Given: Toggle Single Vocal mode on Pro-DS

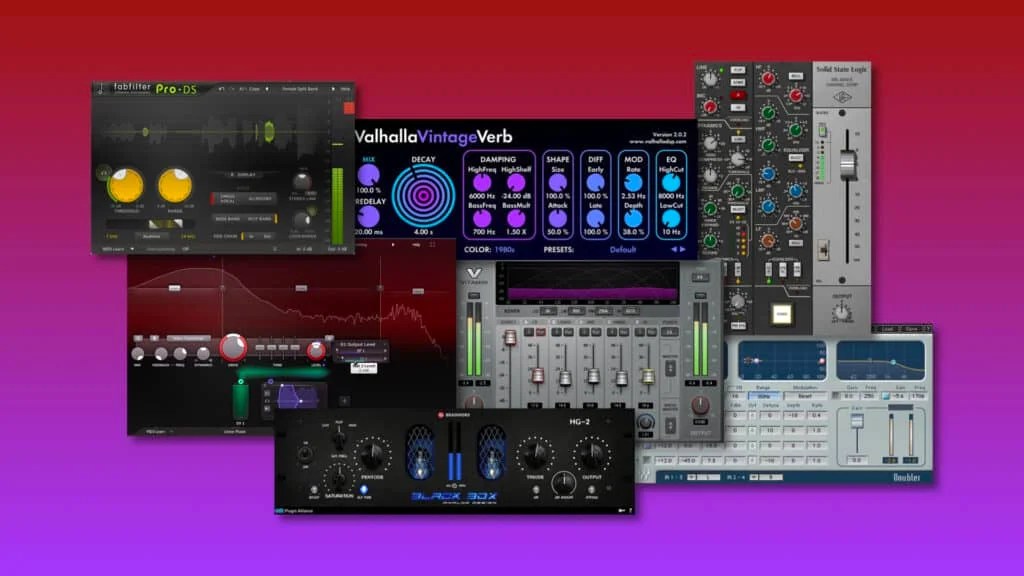Looking at the screenshot, I should pos(227,197).
